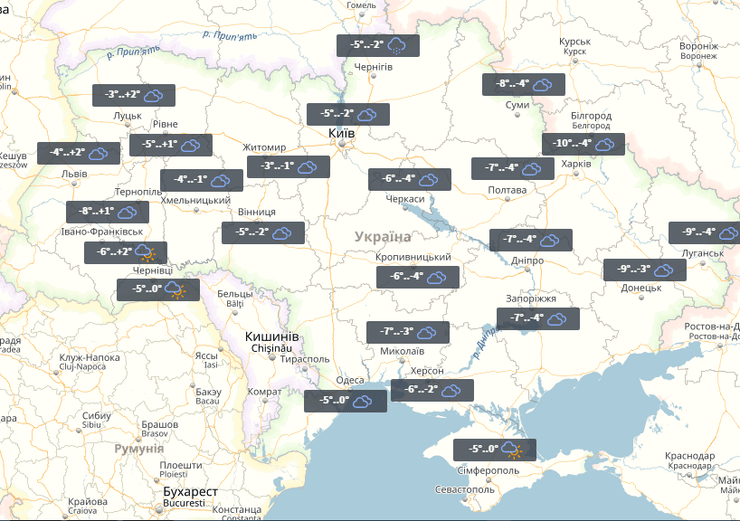Click the Україна country label
Viewport: 740px width, 521px height.
point(382,237)
